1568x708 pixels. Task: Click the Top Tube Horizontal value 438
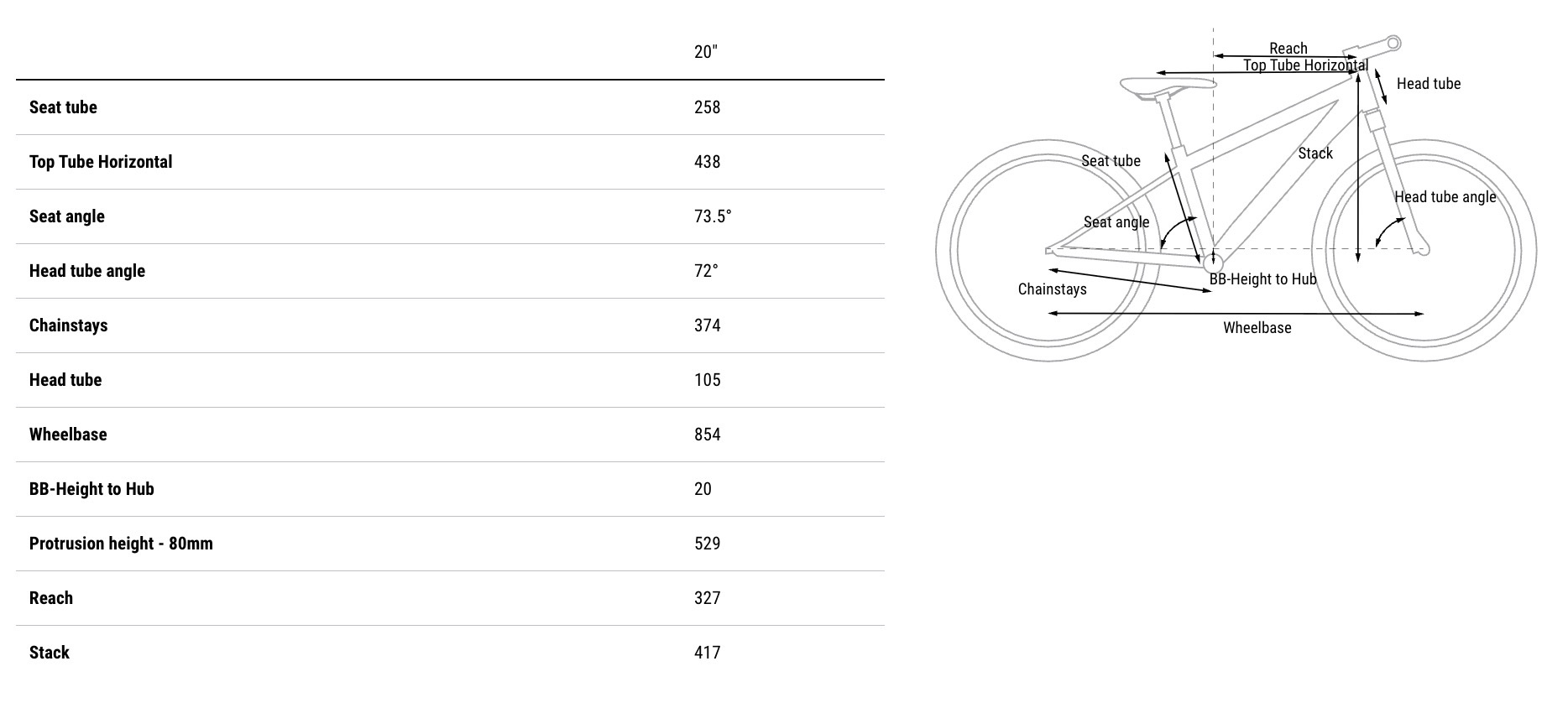pyautogui.click(x=707, y=162)
